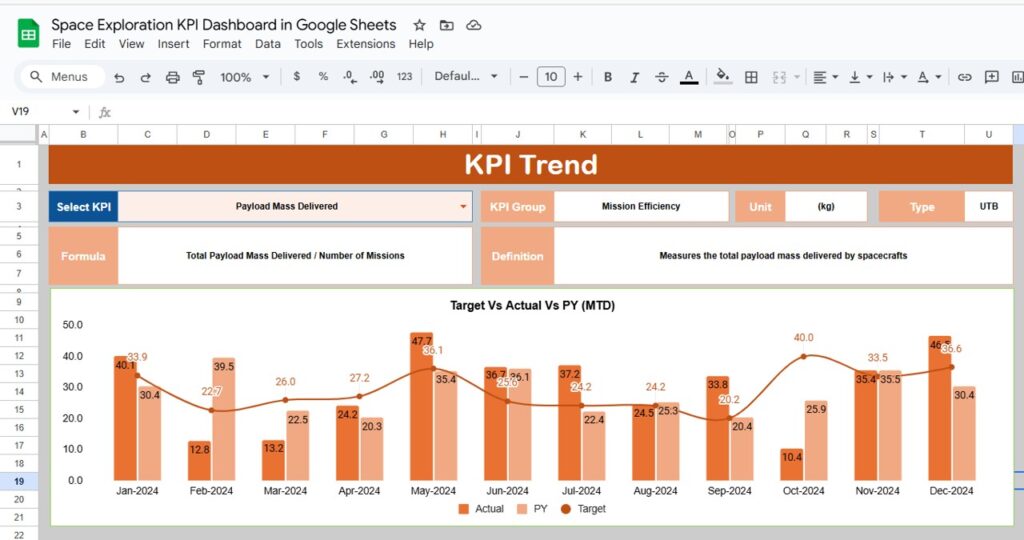
Task: Click the chart title Target Vs Actual
Action: coord(532,305)
